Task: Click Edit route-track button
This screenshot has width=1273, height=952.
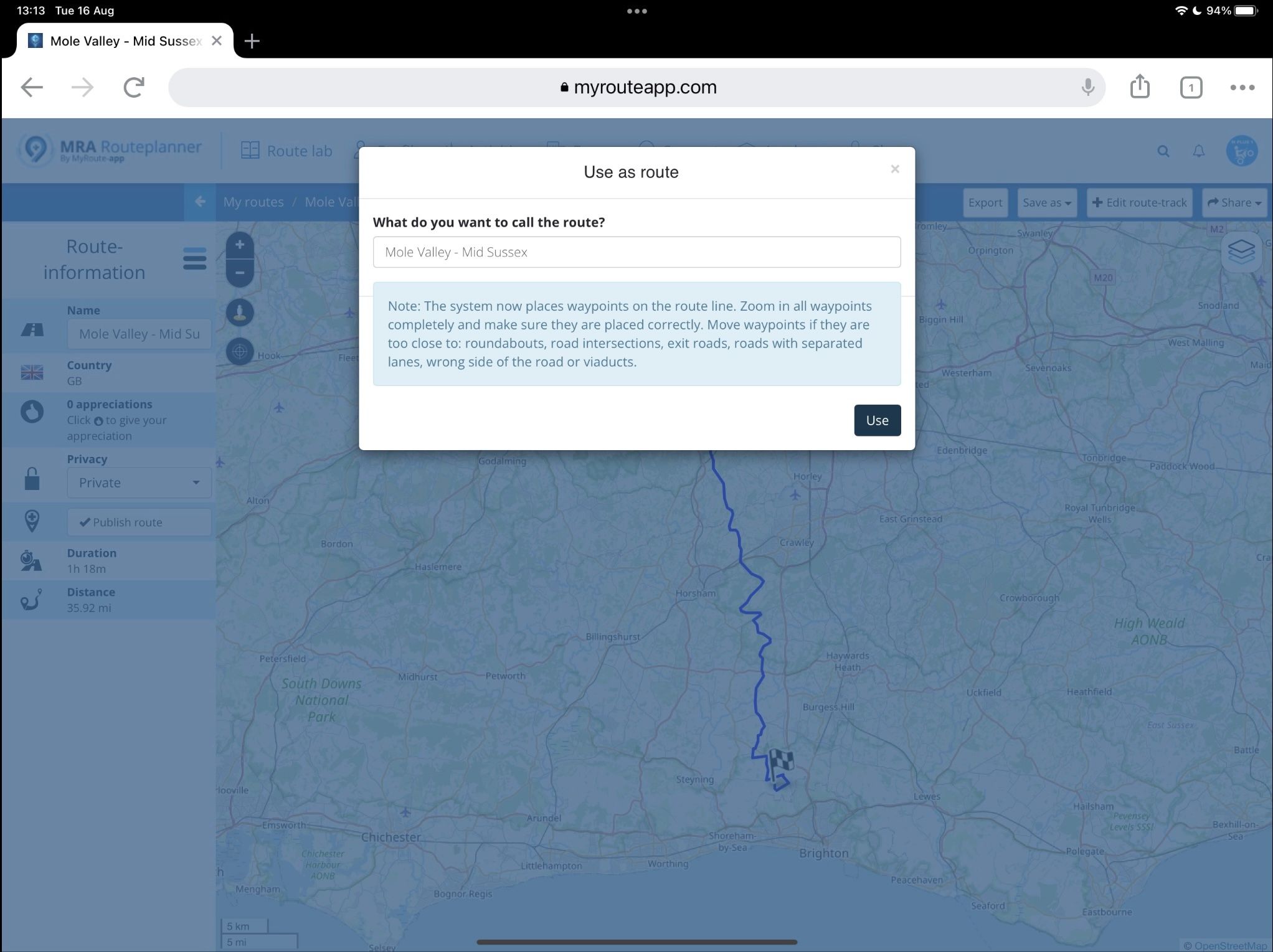Action: (1139, 202)
